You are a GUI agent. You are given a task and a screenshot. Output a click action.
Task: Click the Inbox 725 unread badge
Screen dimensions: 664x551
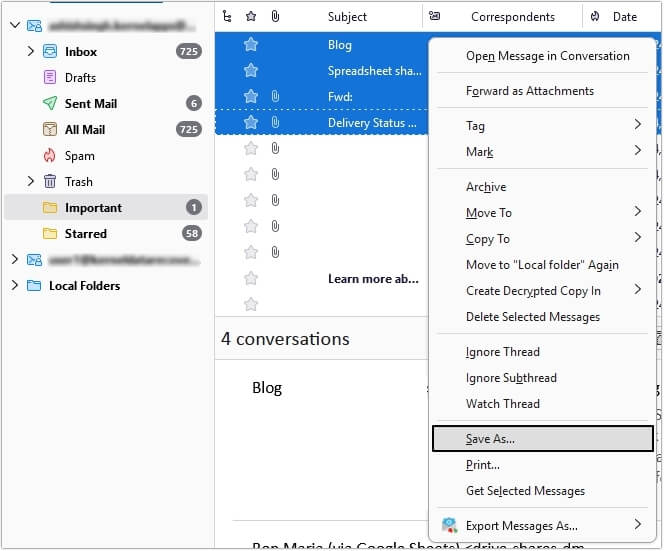click(x=188, y=51)
